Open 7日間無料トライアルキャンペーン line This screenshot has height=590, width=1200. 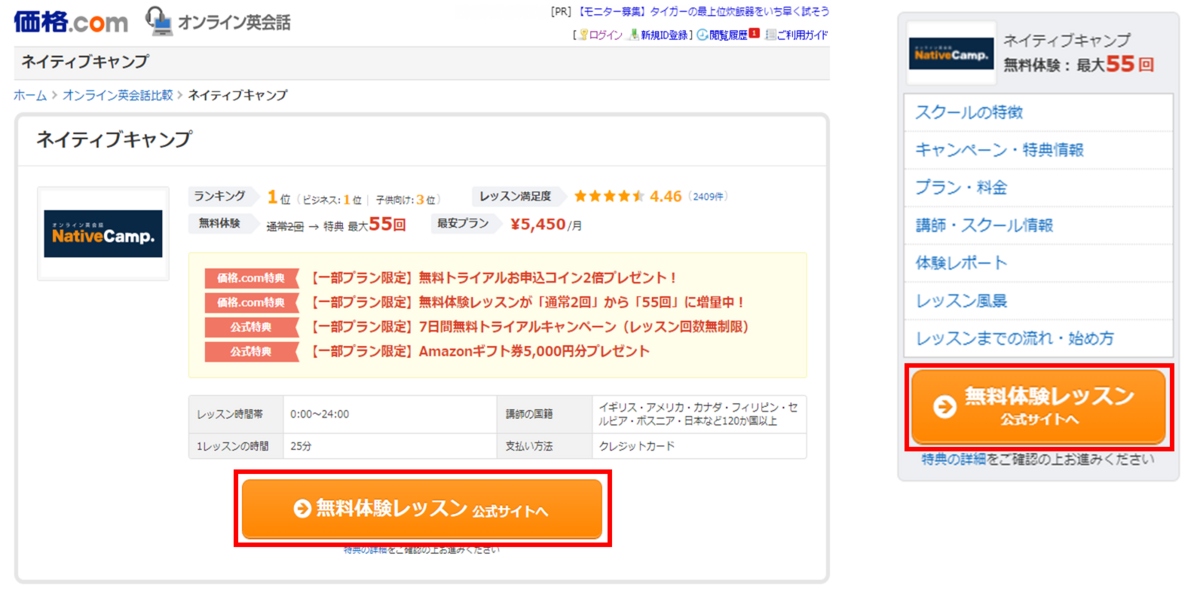point(529,326)
